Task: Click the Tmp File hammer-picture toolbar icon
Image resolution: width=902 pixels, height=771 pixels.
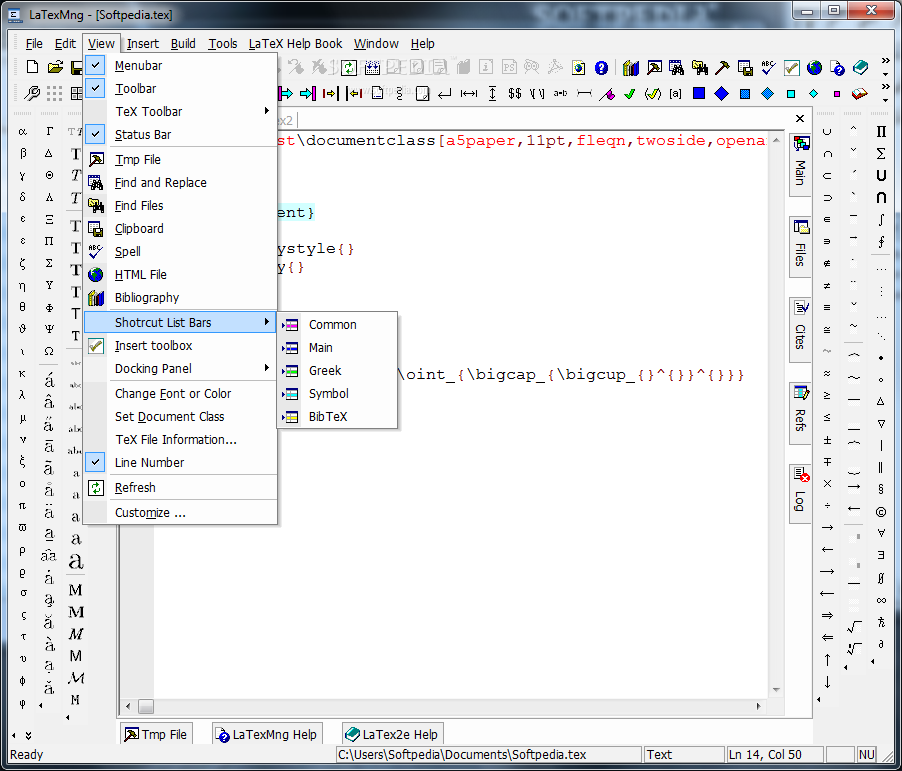Action: pos(654,68)
